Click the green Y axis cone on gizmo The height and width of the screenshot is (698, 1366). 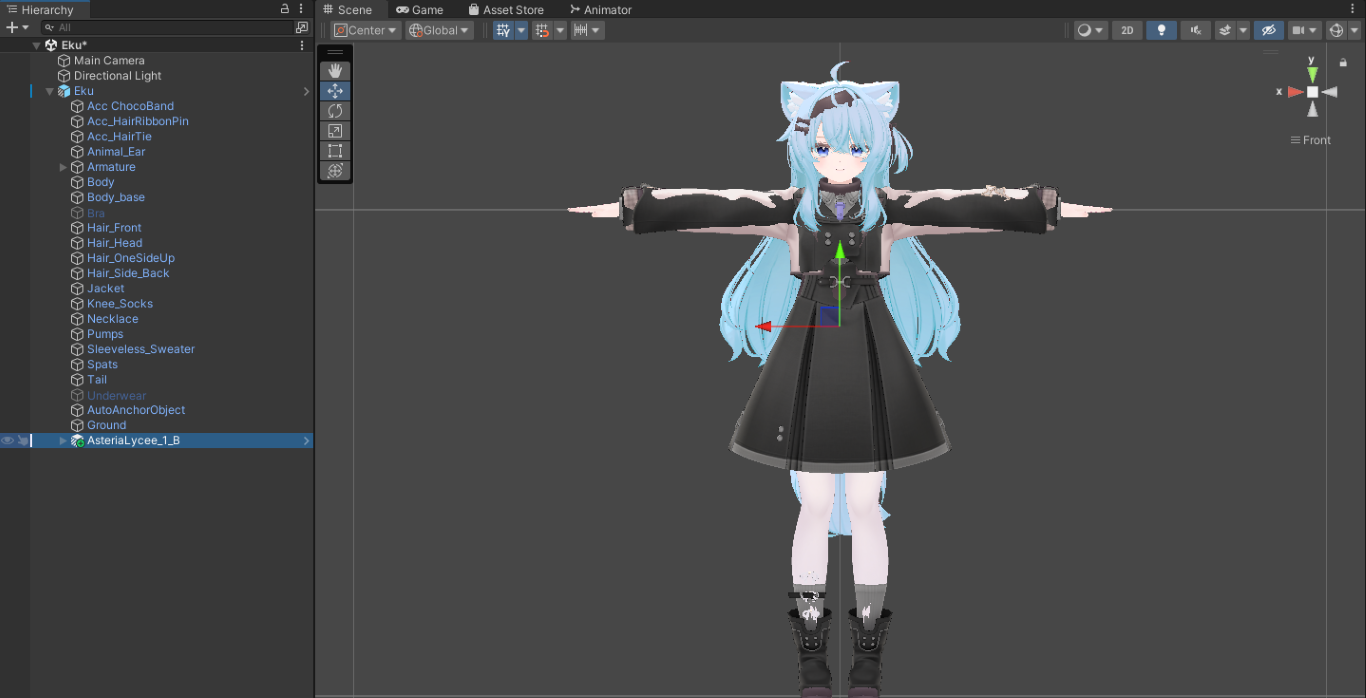1312,75
